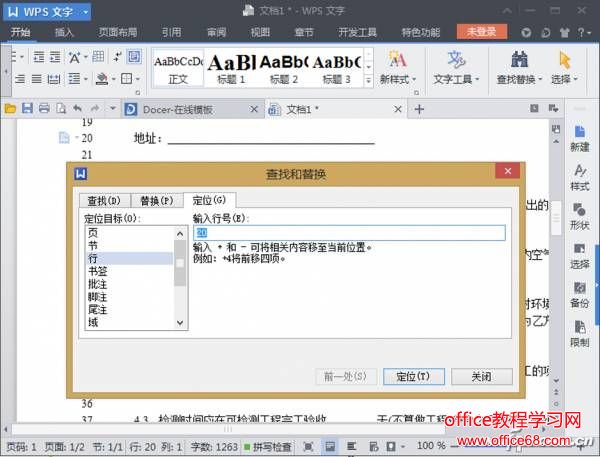Open the 选择 cursor tool menu
Viewport: 600px width, 457px height.
pos(564,68)
